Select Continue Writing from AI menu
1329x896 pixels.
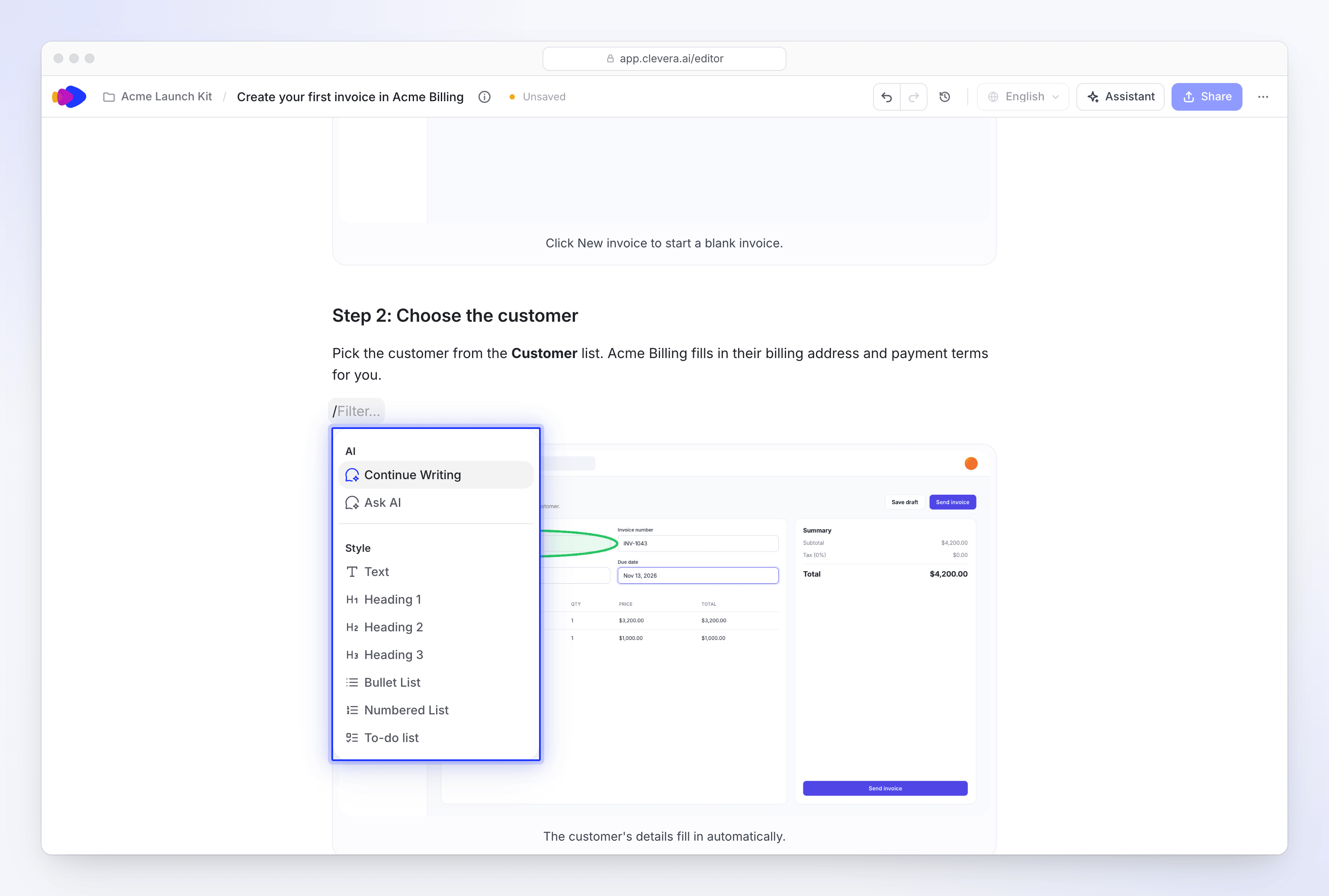pos(436,475)
